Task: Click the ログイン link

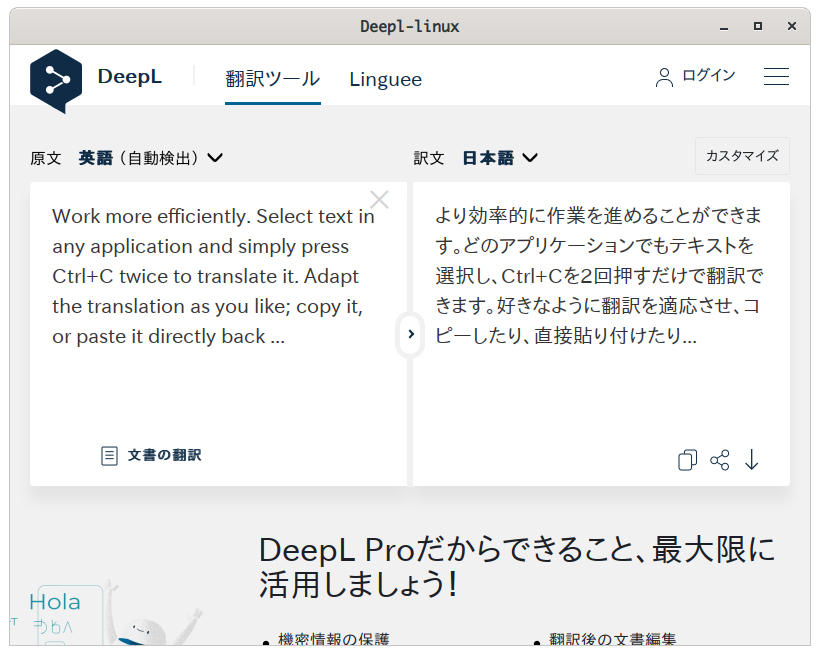Action: tap(709, 76)
